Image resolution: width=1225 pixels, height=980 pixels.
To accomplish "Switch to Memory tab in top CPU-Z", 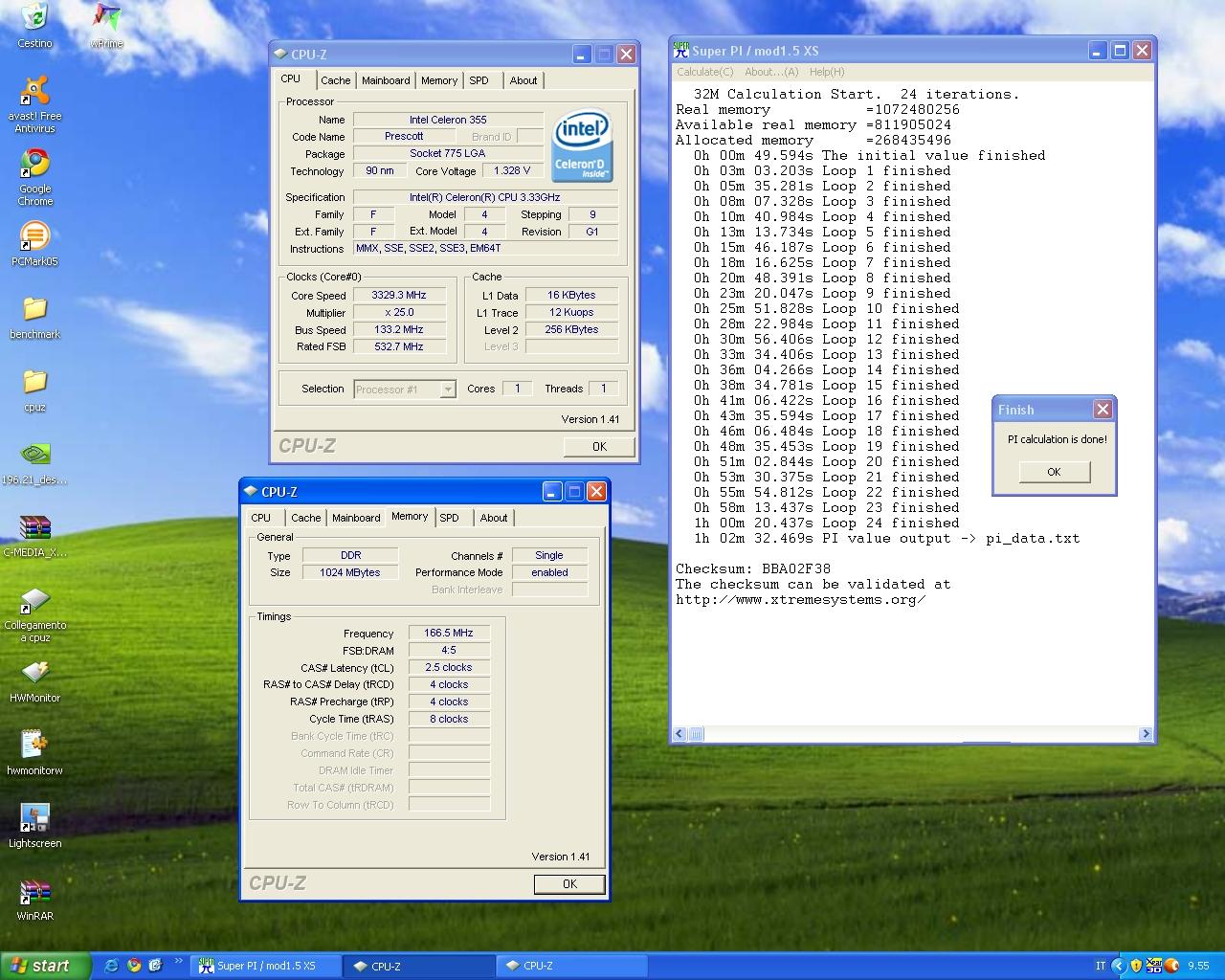I will 439,80.
